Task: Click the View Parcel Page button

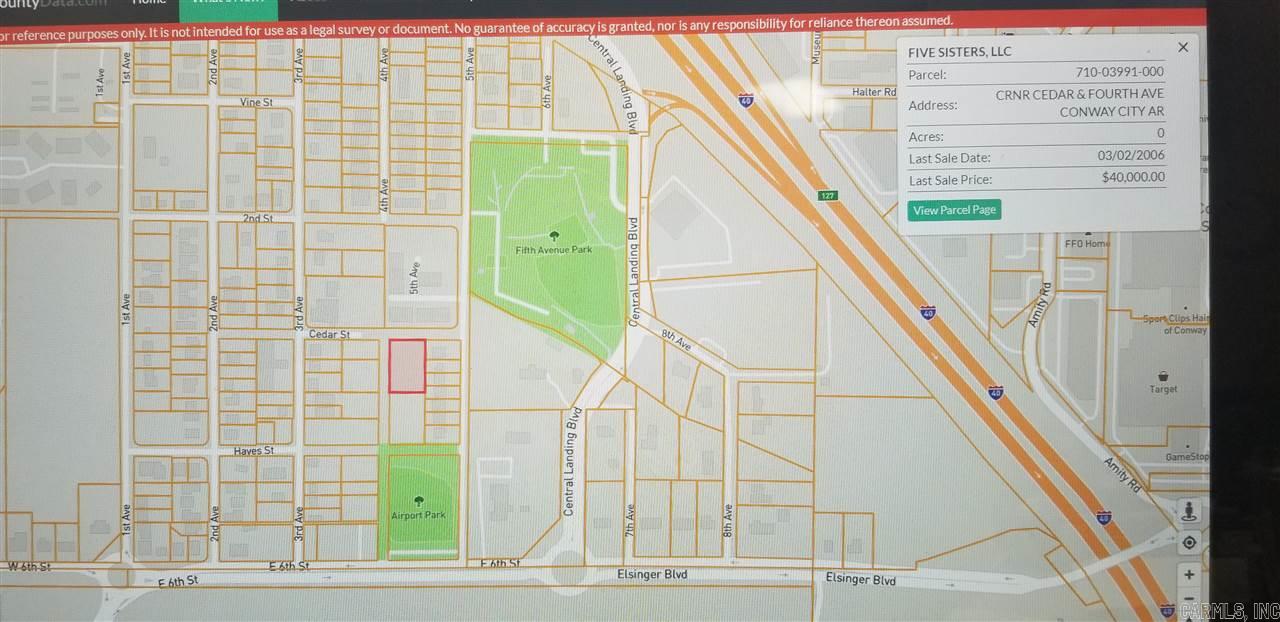Action: [954, 210]
